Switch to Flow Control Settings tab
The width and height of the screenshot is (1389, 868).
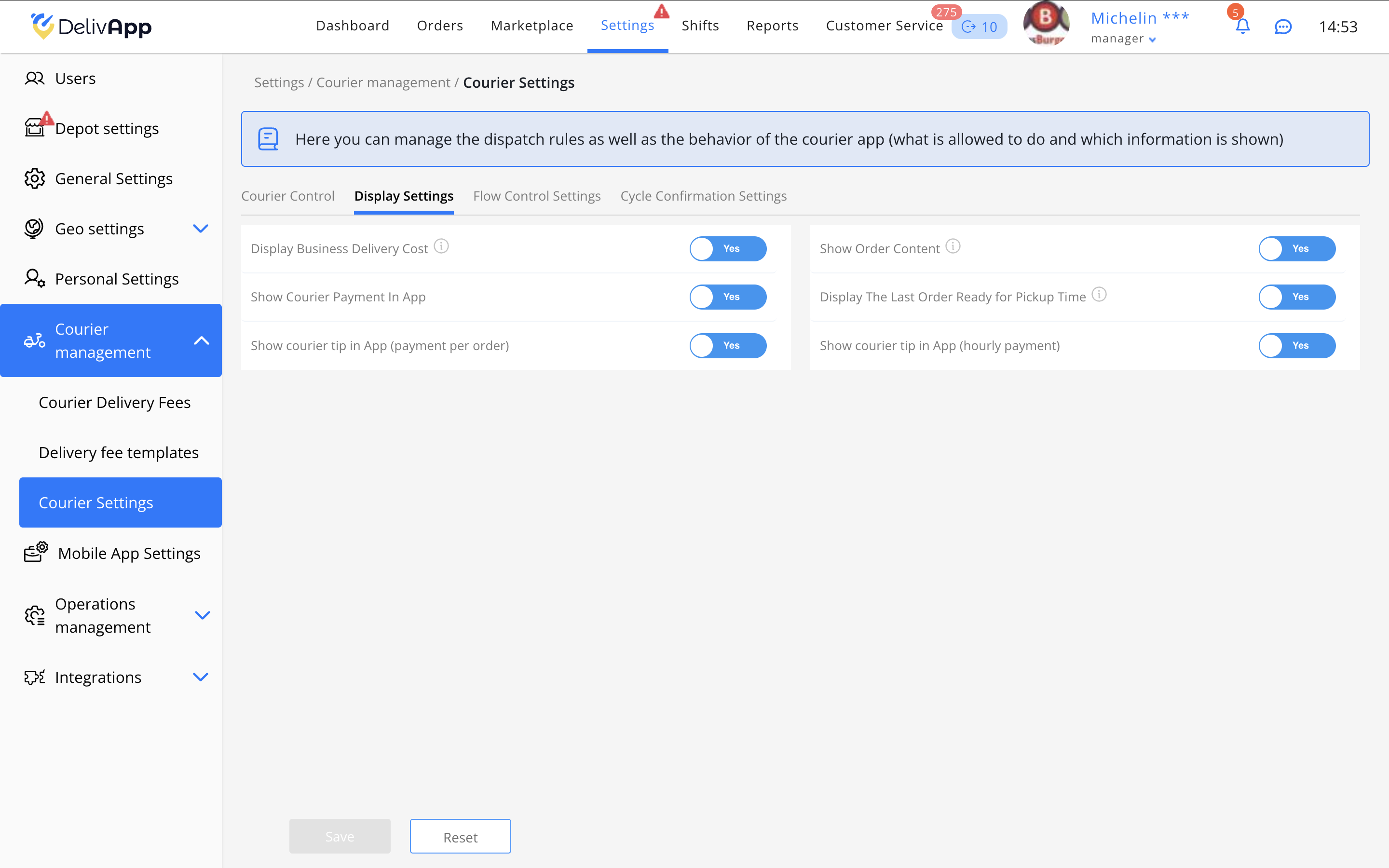pyautogui.click(x=537, y=196)
